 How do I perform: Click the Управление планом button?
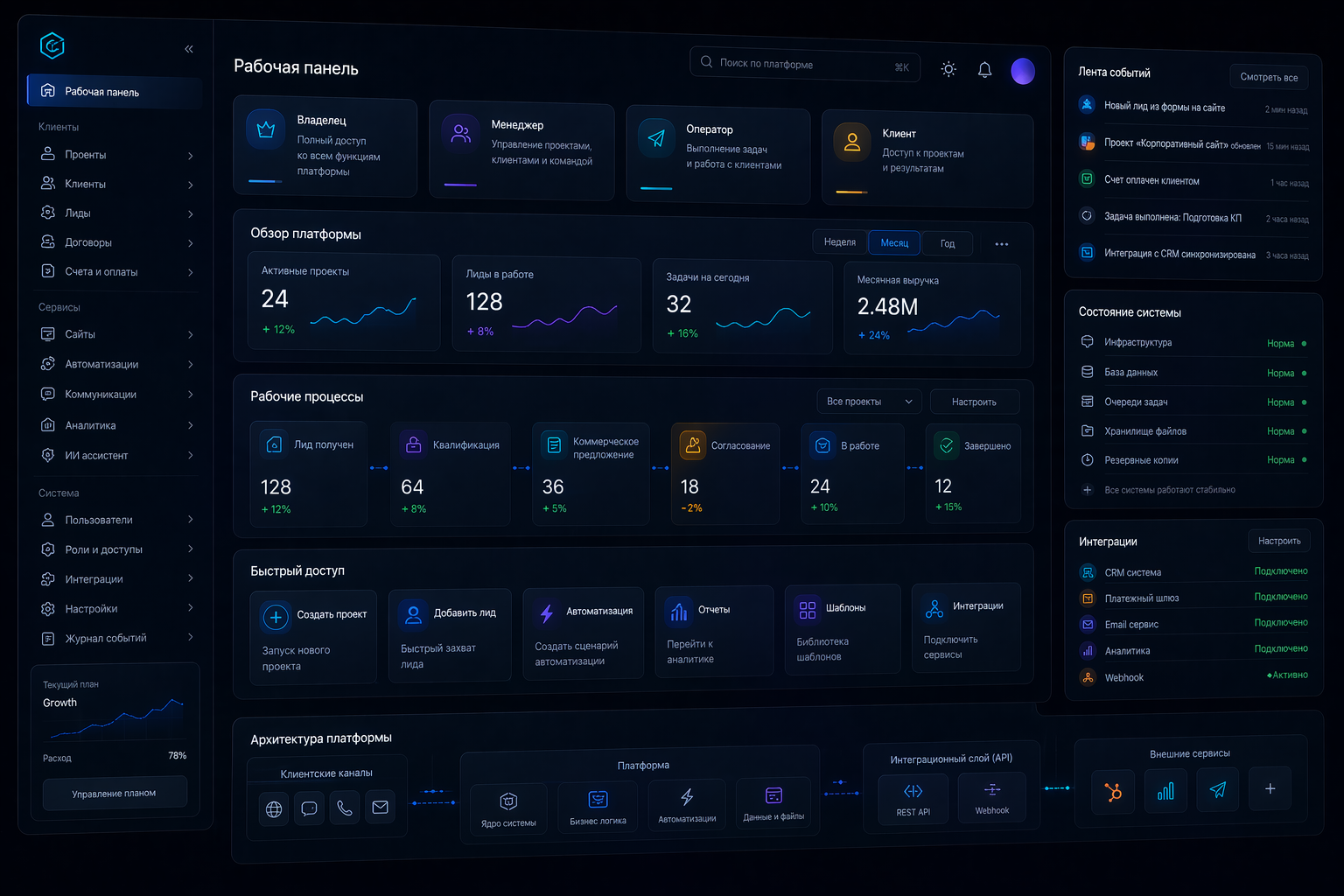click(114, 794)
